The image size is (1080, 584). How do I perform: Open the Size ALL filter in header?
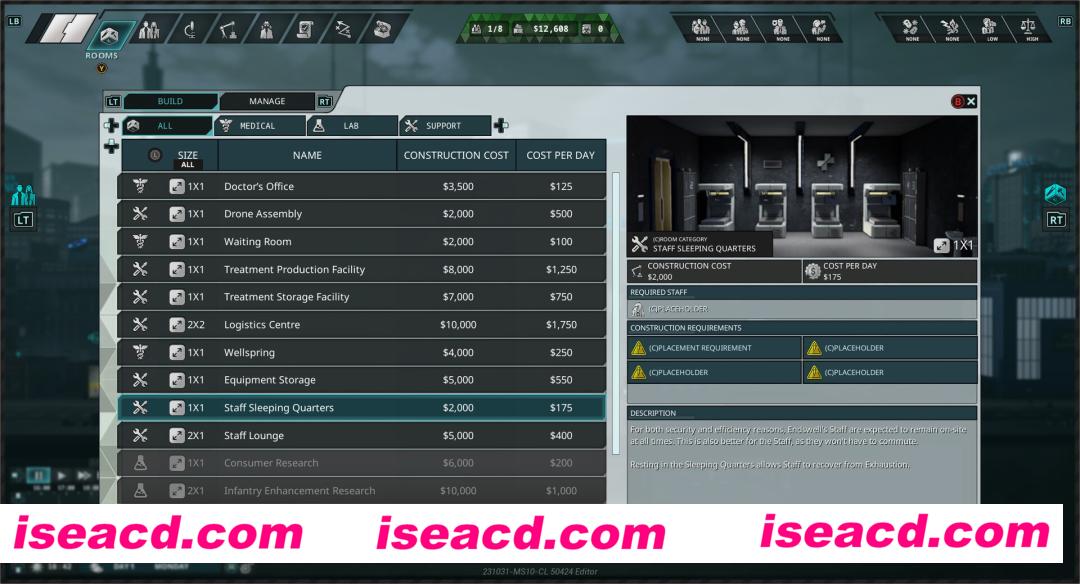[x=187, y=156]
